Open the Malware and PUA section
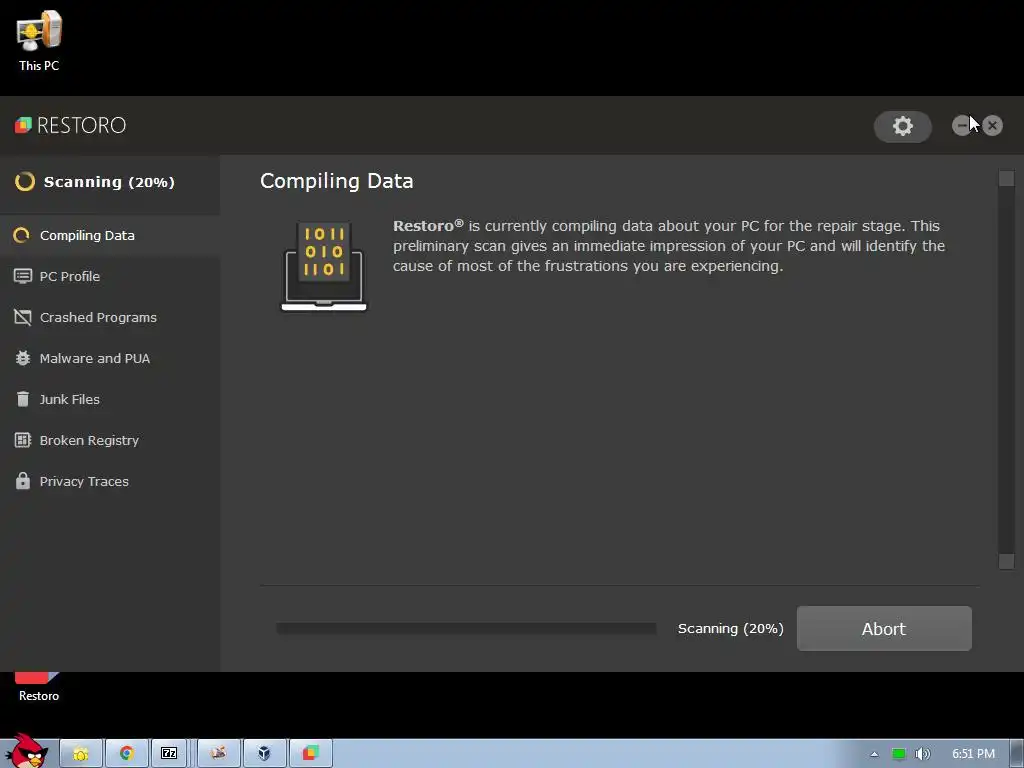Screen dimensions: 1024x768 [x=110, y=359]
